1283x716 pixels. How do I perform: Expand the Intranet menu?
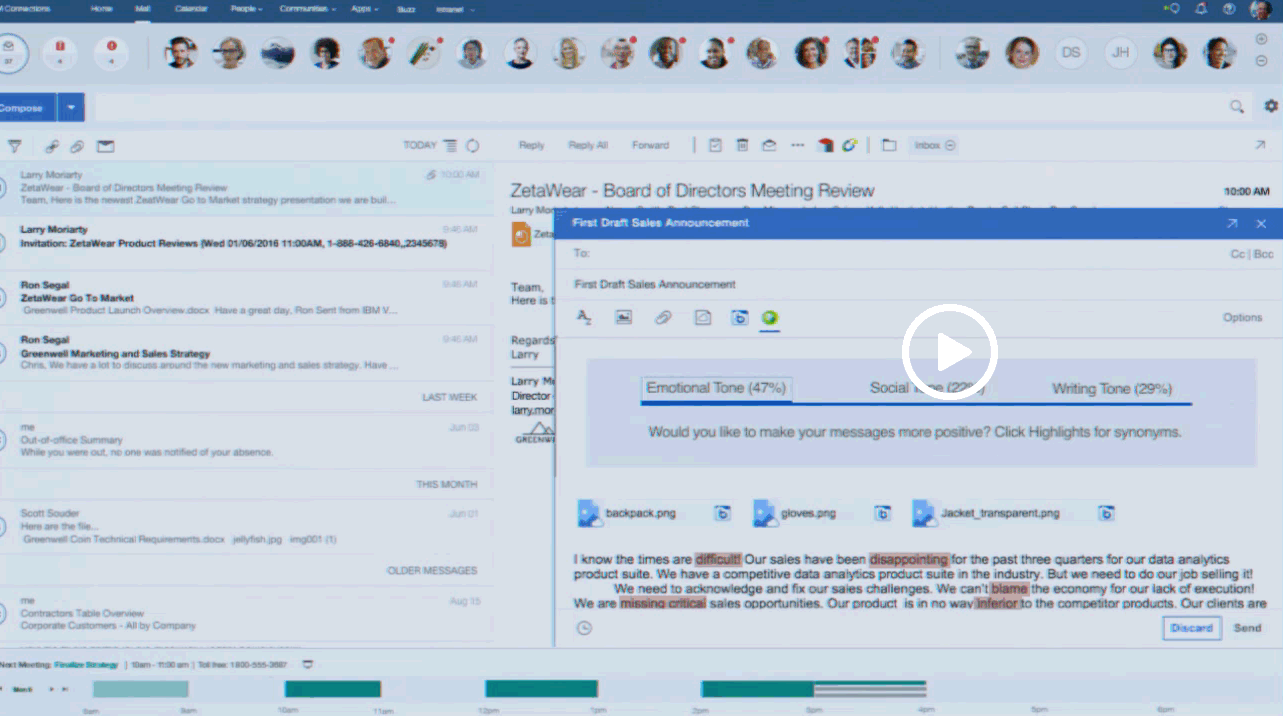(x=455, y=9)
